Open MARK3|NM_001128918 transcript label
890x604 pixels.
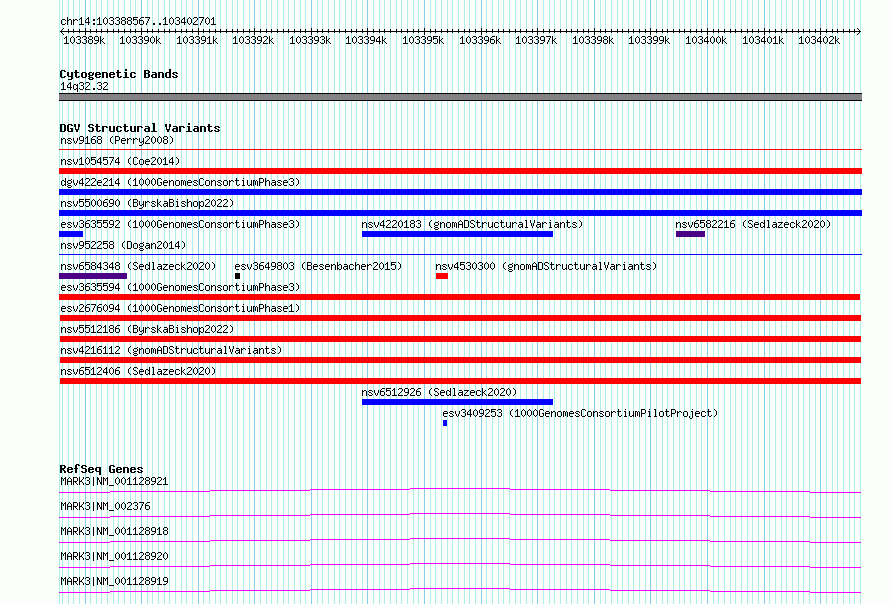(114, 531)
